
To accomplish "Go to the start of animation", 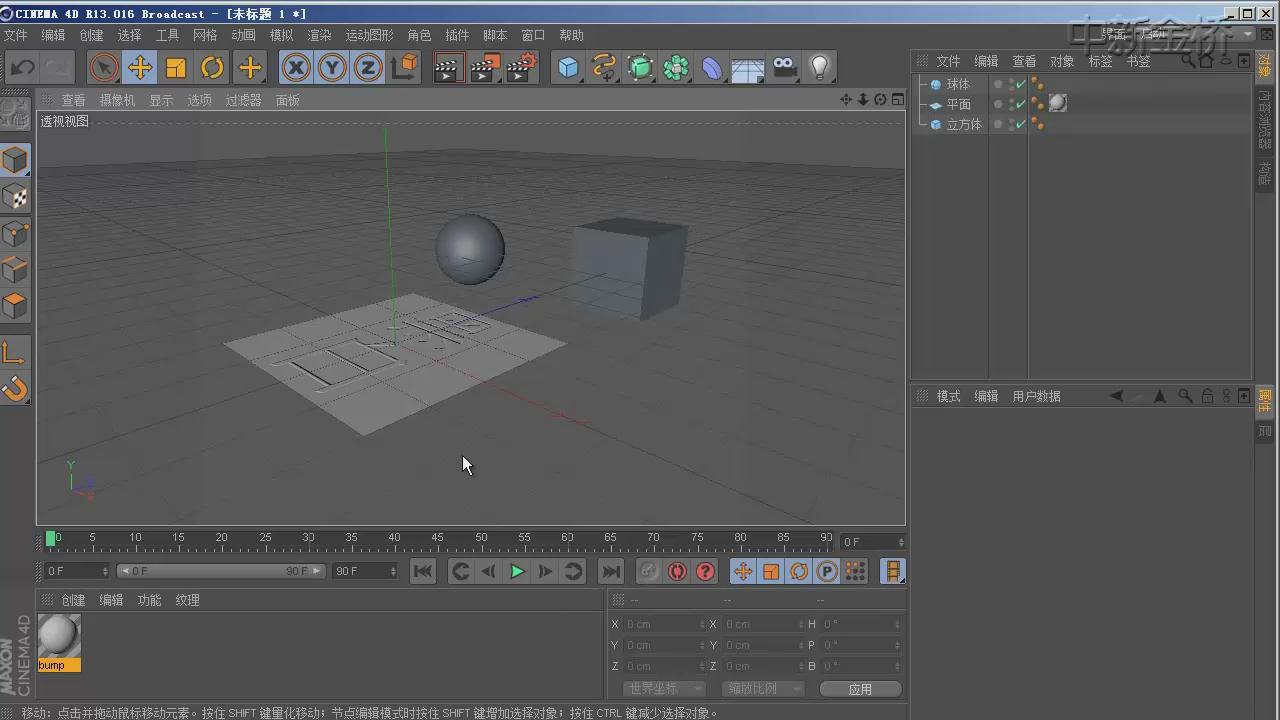I will [423, 571].
